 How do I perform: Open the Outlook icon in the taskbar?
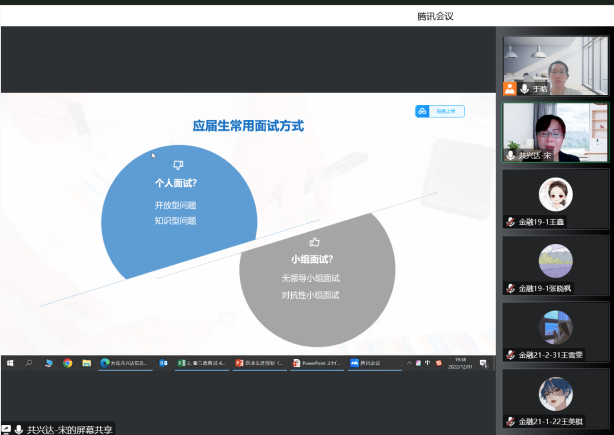point(162,363)
